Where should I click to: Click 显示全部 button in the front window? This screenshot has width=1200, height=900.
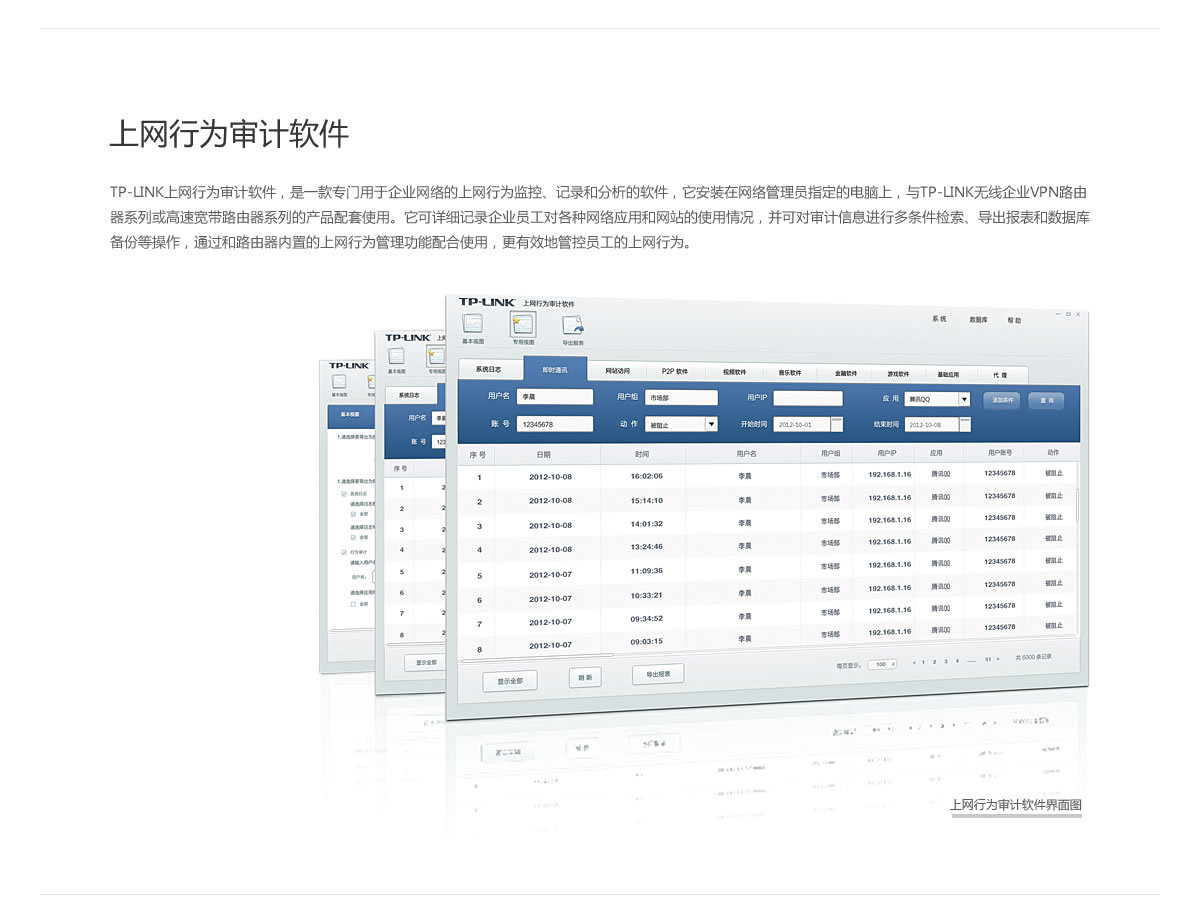click(x=510, y=681)
